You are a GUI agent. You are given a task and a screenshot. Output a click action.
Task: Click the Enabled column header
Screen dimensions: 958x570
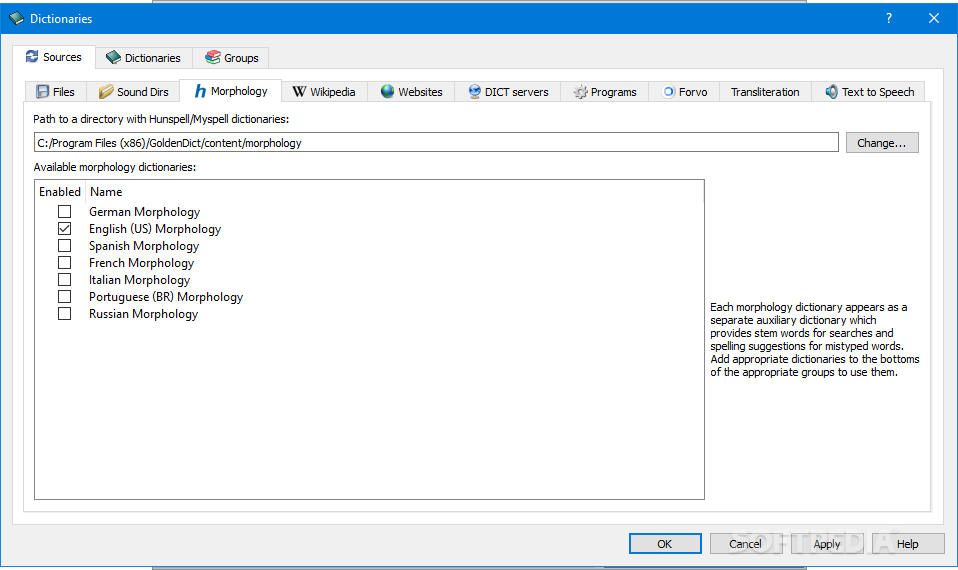(x=60, y=192)
